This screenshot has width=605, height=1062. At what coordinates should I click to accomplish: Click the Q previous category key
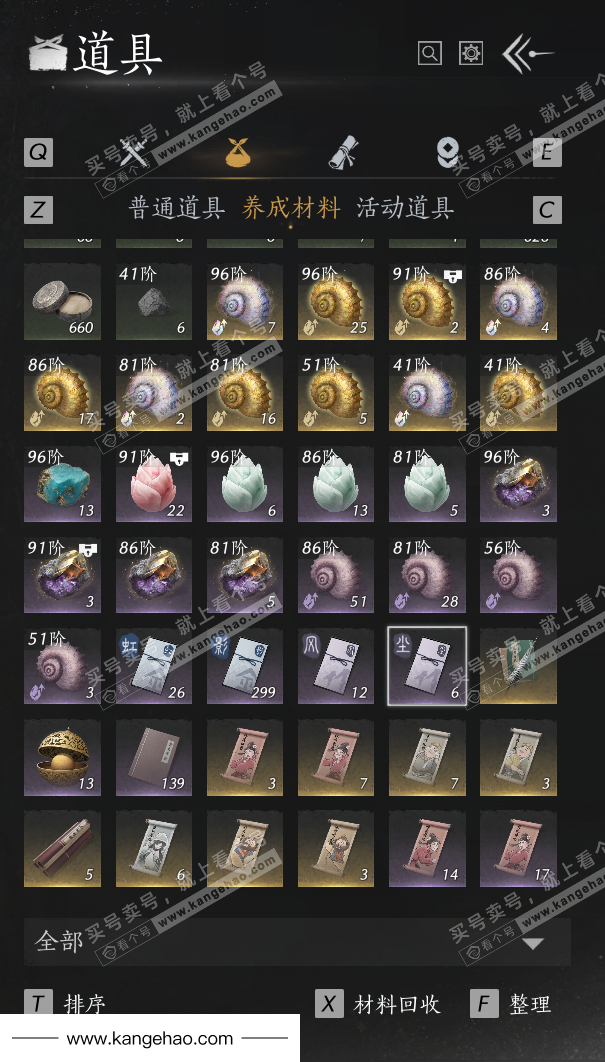pyautogui.click(x=39, y=152)
